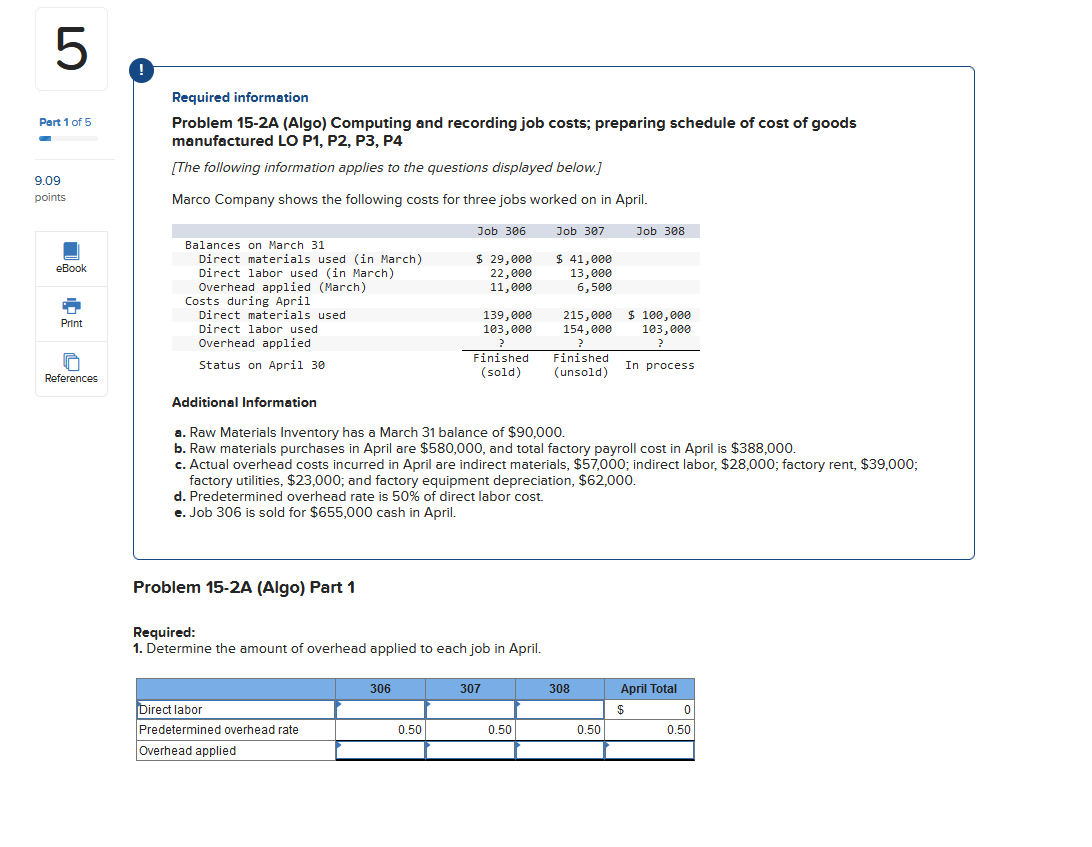1092x847 pixels.
Task: Click Overhead applied cell for Job 307
Action: click(x=470, y=750)
